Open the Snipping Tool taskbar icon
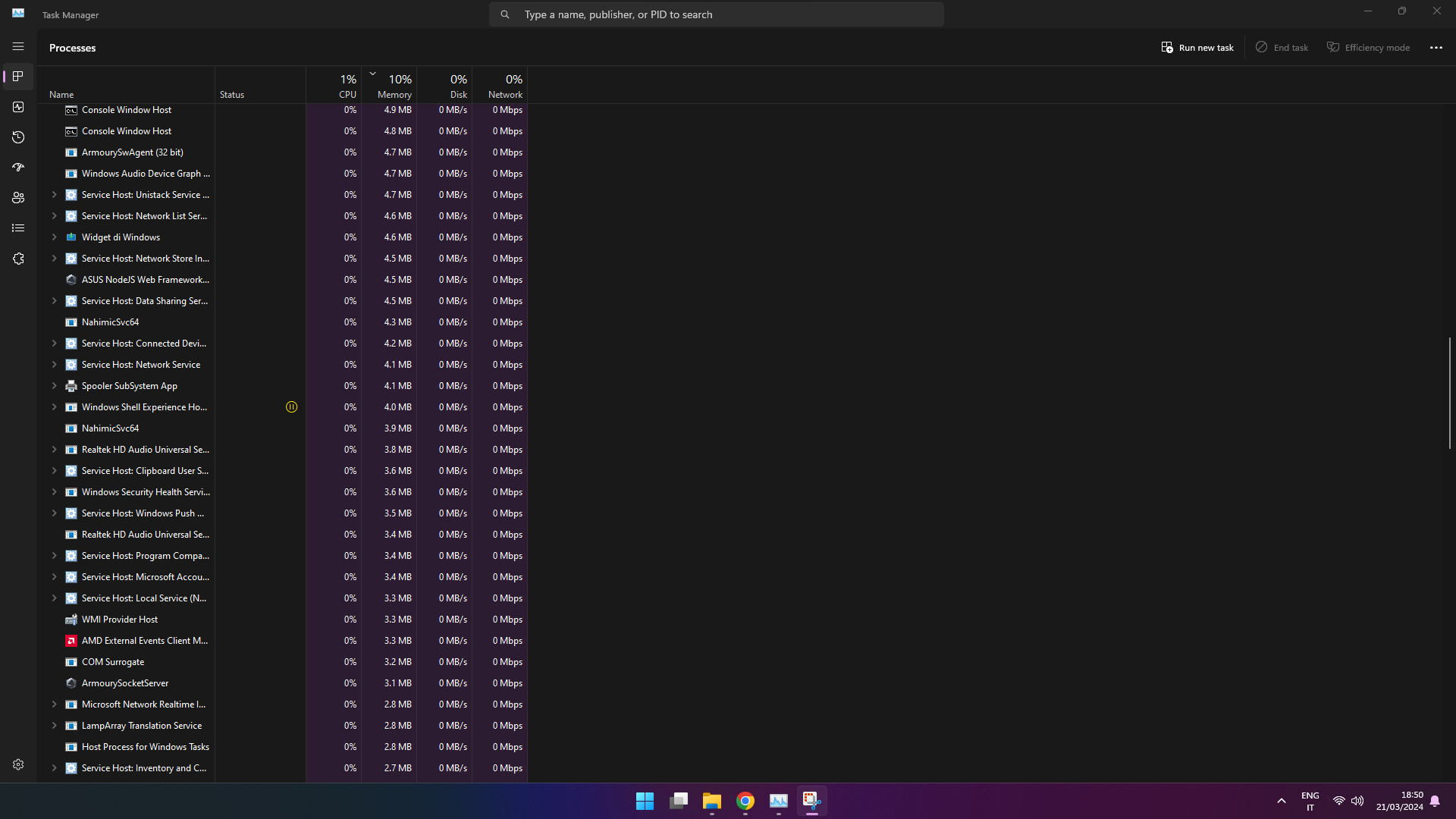The height and width of the screenshot is (819, 1456). [811, 801]
